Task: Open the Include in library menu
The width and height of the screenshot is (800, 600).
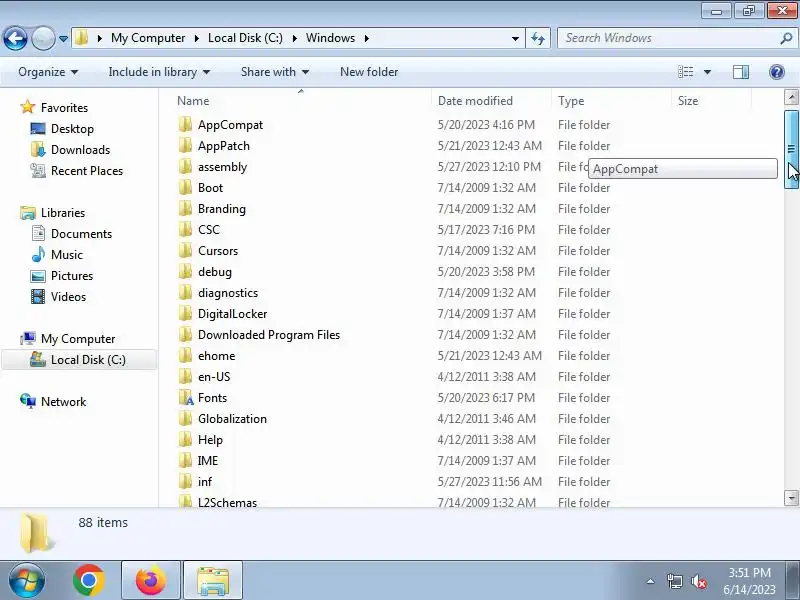Action: click(159, 72)
